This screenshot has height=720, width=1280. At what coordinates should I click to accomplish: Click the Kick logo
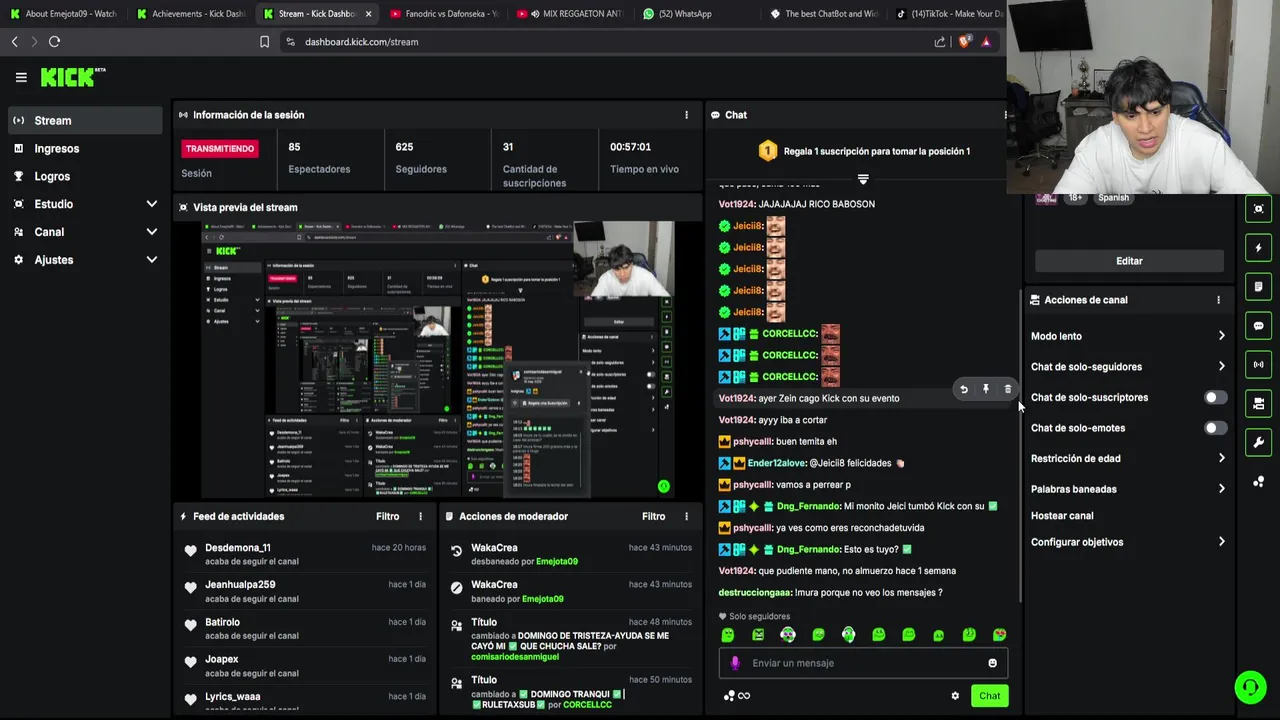[x=72, y=77]
